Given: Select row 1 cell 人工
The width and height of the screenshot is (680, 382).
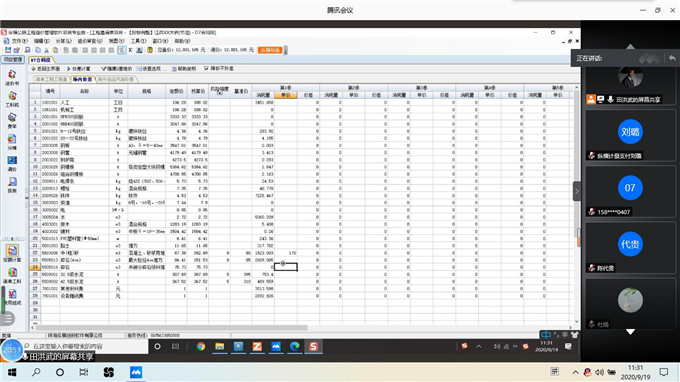Looking at the screenshot, I should pos(84,102).
